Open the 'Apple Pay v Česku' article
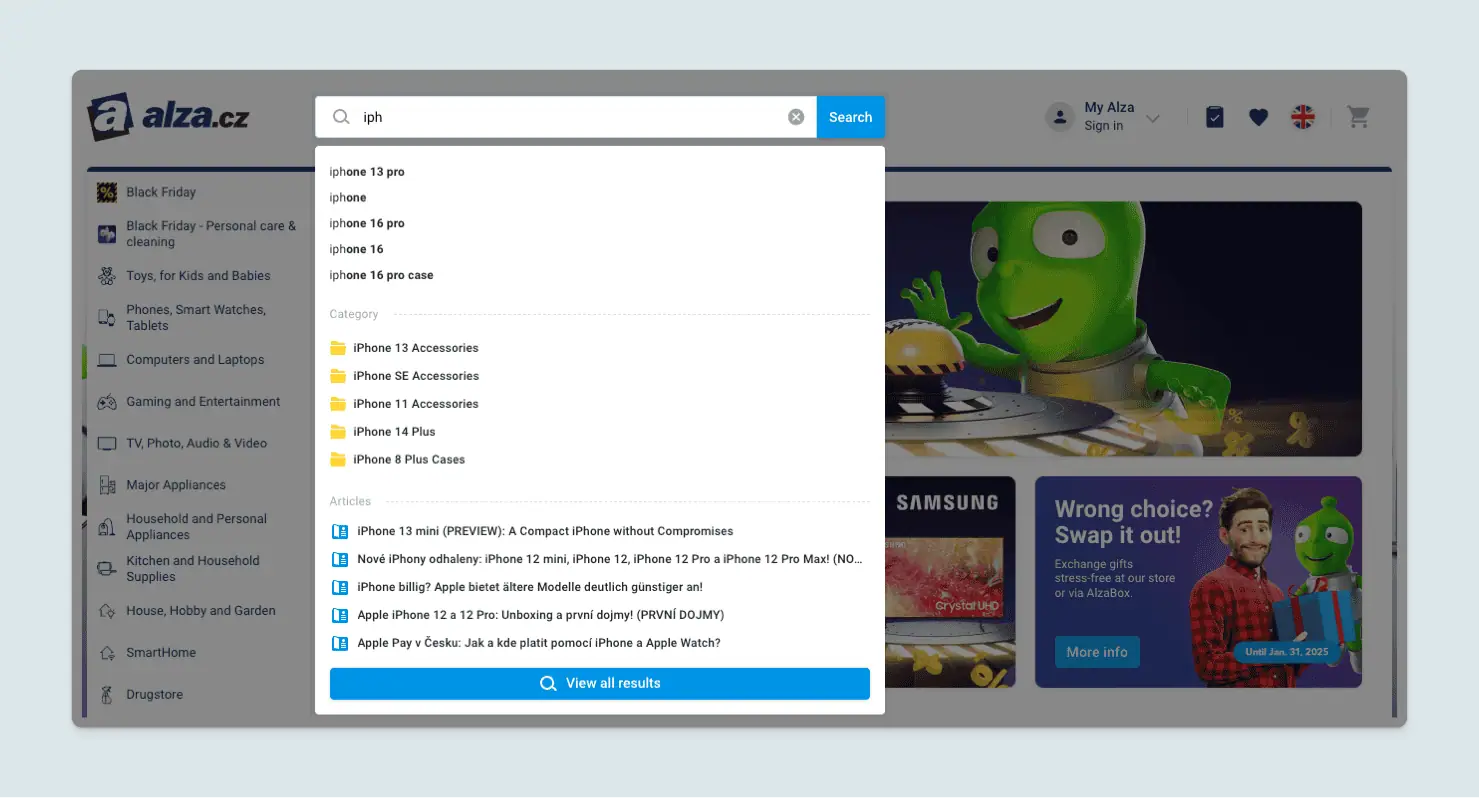This screenshot has width=1480, height=798. pyautogui.click(x=539, y=643)
